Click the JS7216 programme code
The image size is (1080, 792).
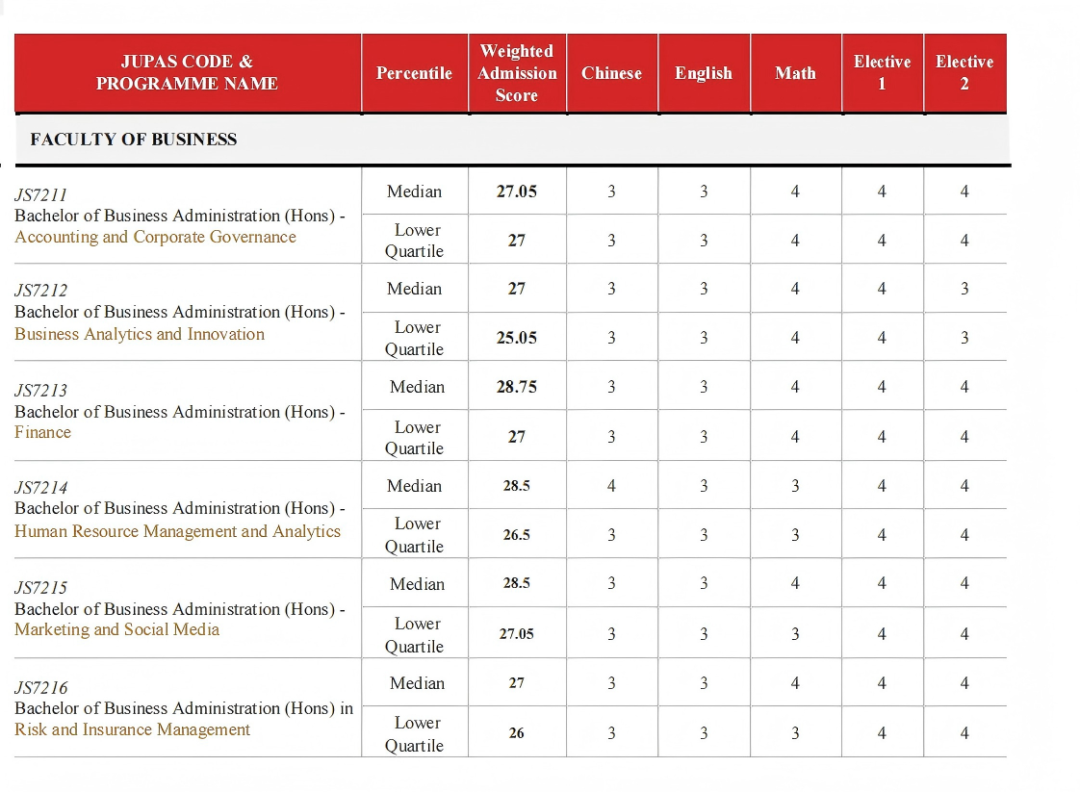click(x=41, y=687)
